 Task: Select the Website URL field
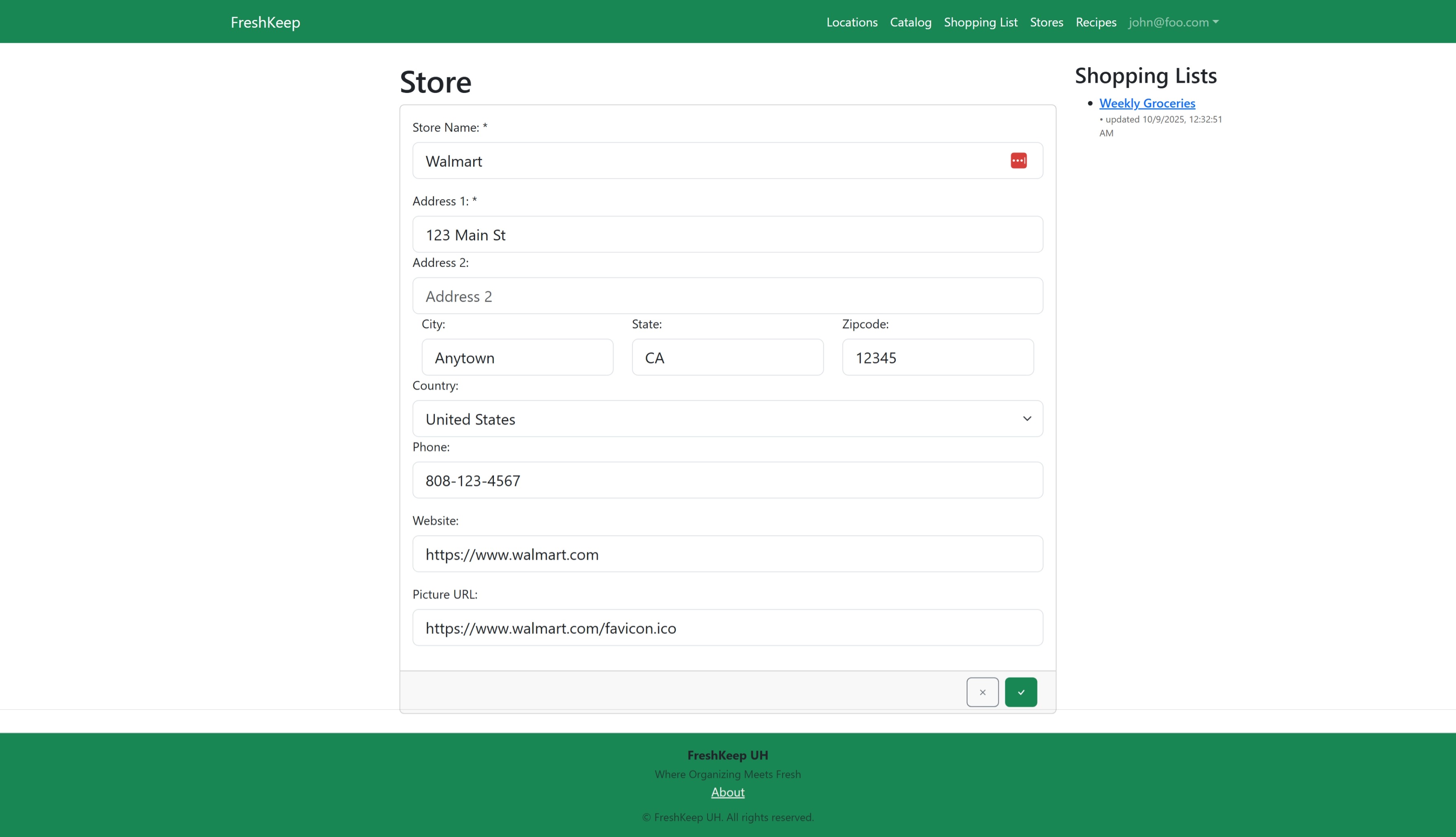[x=728, y=554]
